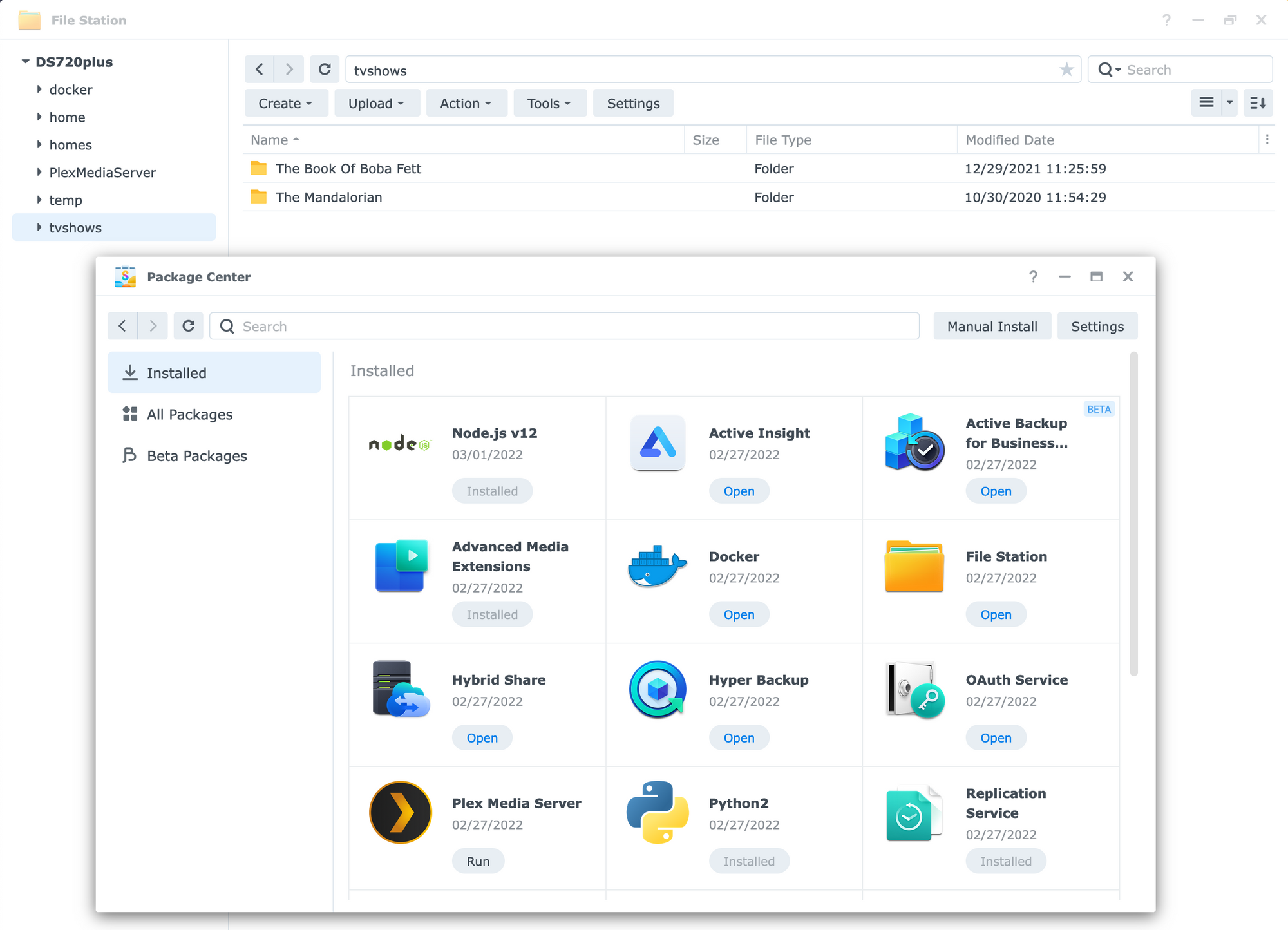Click the Package Center scrollbar
1288x930 pixels.
pyautogui.click(x=1133, y=514)
